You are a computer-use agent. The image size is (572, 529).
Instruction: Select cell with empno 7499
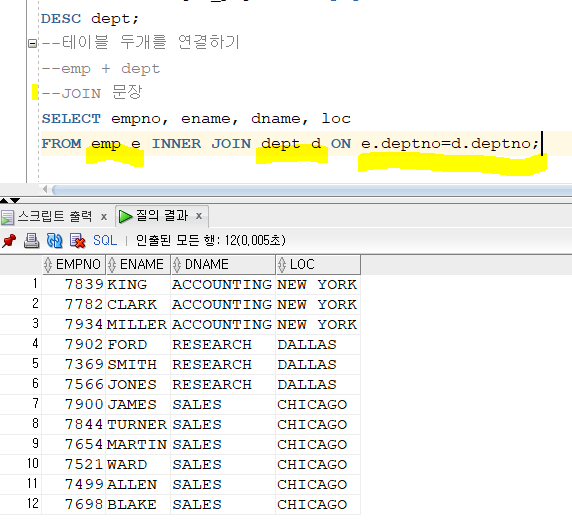(74, 485)
